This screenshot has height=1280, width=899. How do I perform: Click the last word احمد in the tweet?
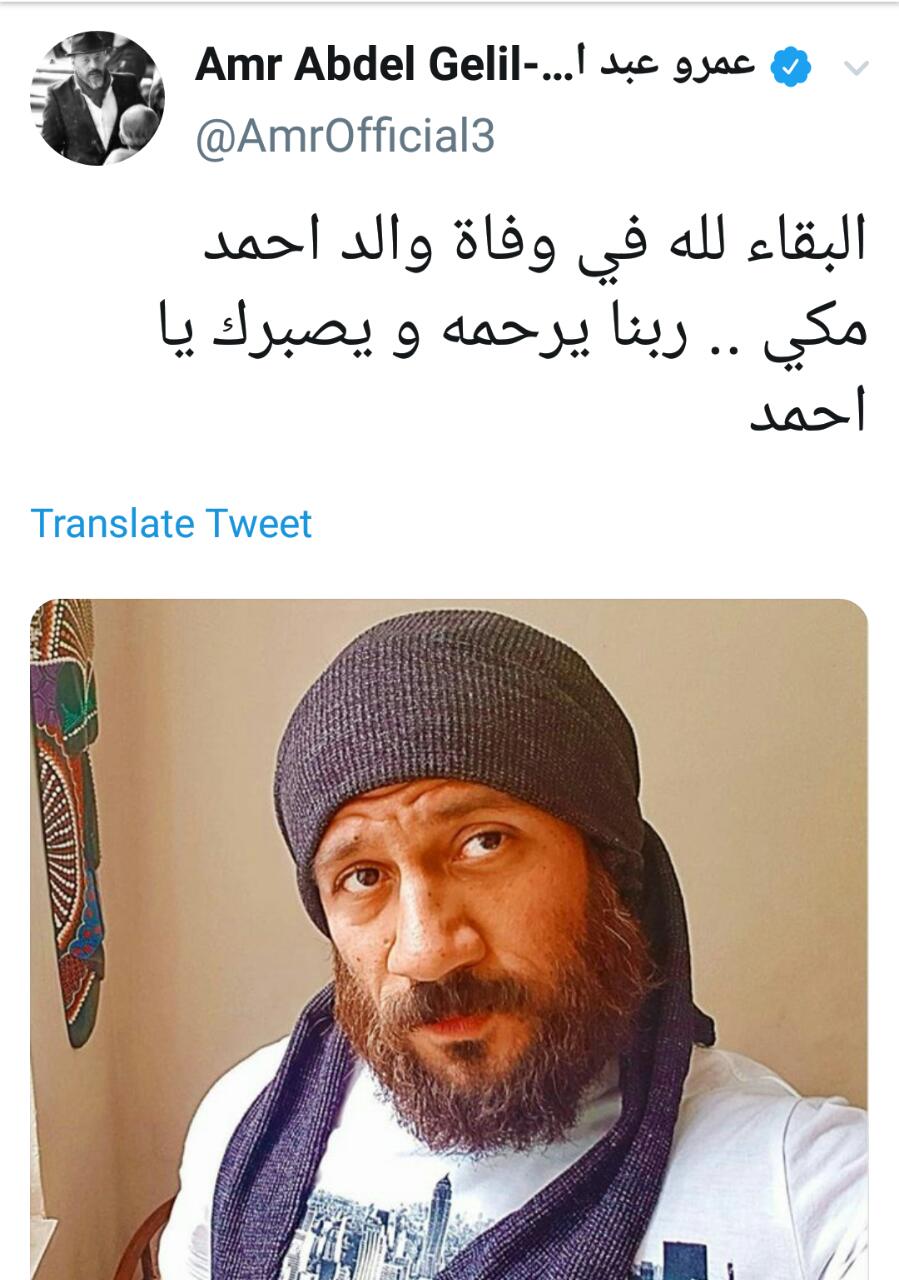coord(808,411)
